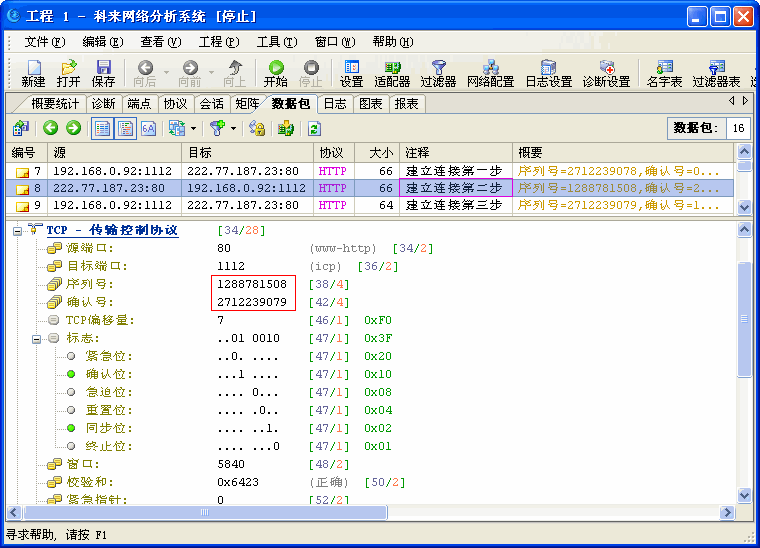Viewport: 760px width, 548px height.
Task: Click the first packet toolbar icon
Action: coord(21,128)
